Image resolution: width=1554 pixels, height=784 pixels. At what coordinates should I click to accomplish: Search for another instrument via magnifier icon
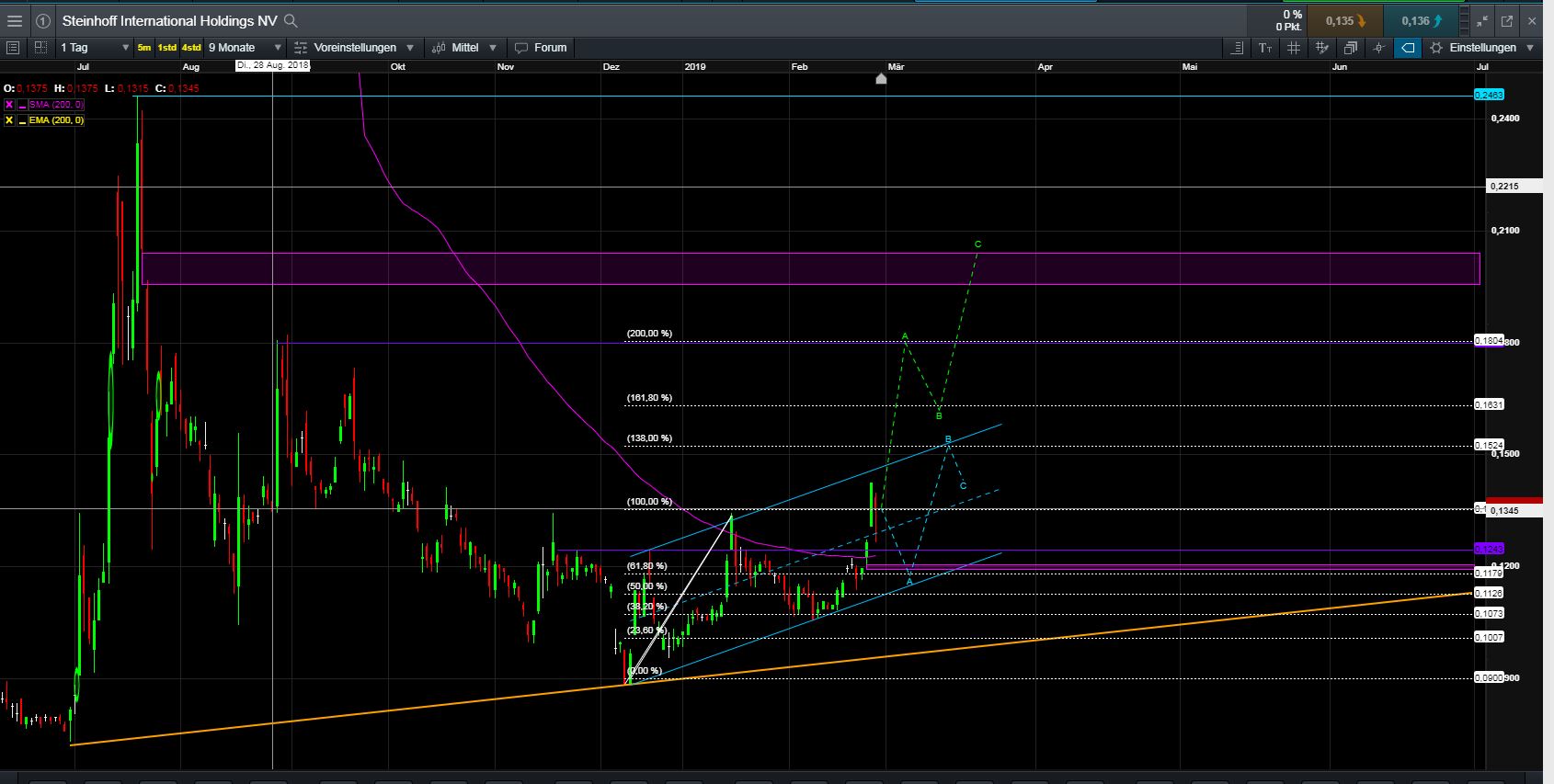[x=291, y=20]
